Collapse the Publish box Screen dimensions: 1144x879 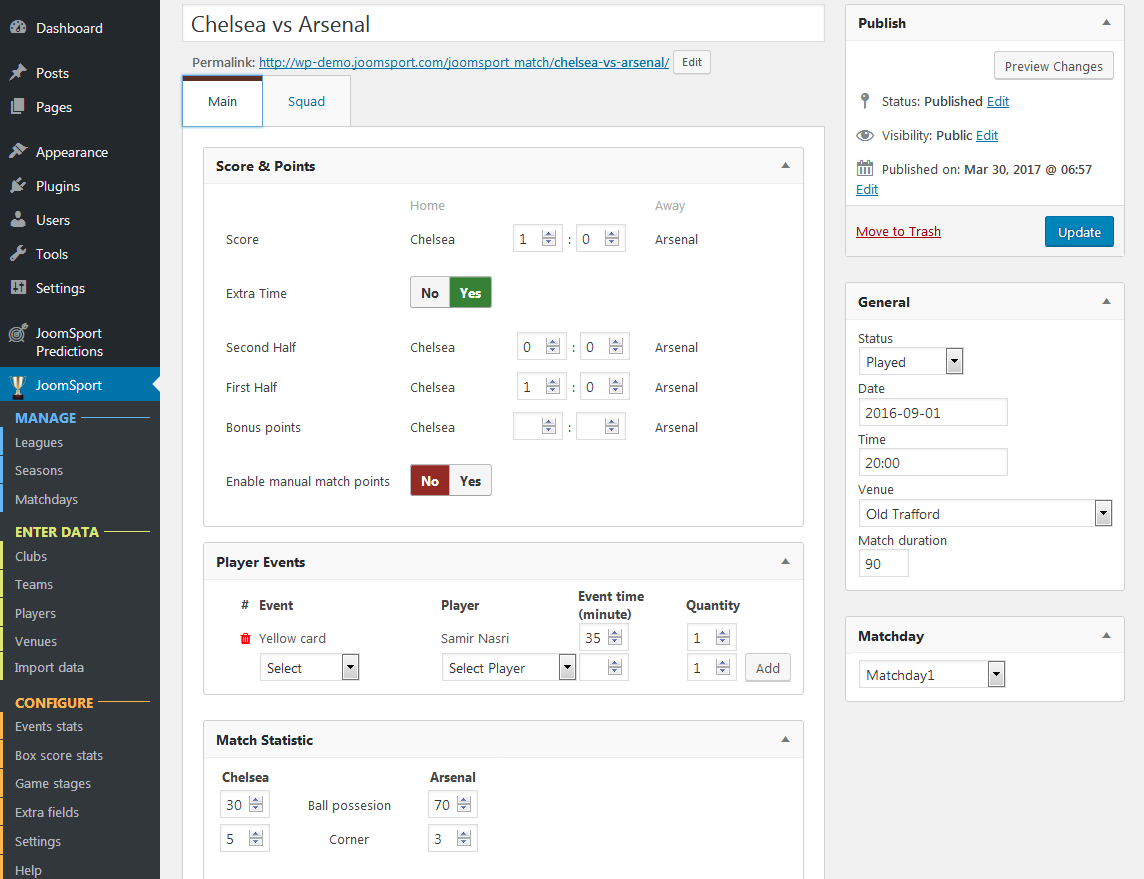coord(1107,23)
